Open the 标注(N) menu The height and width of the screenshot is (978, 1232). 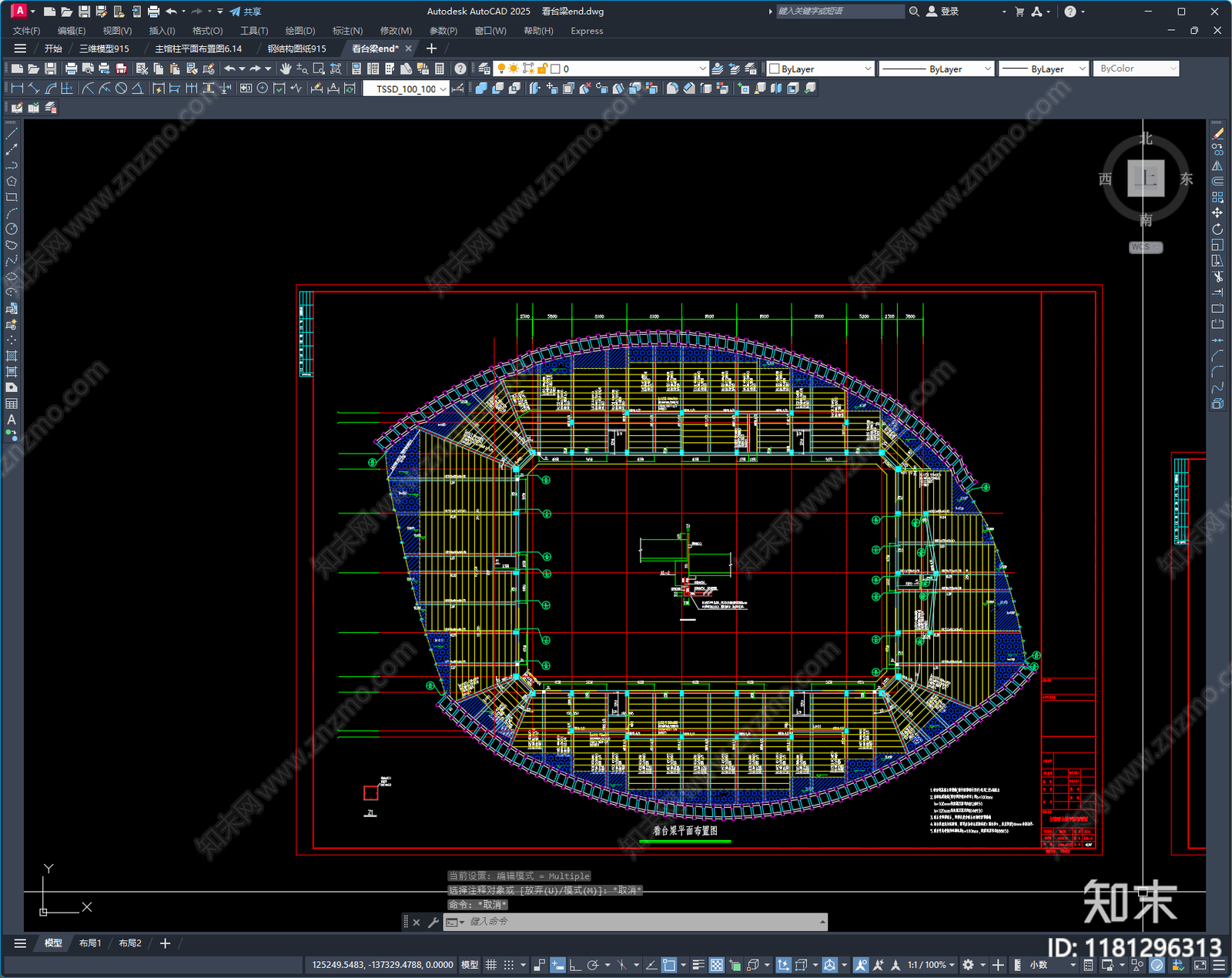[x=347, y=31]
